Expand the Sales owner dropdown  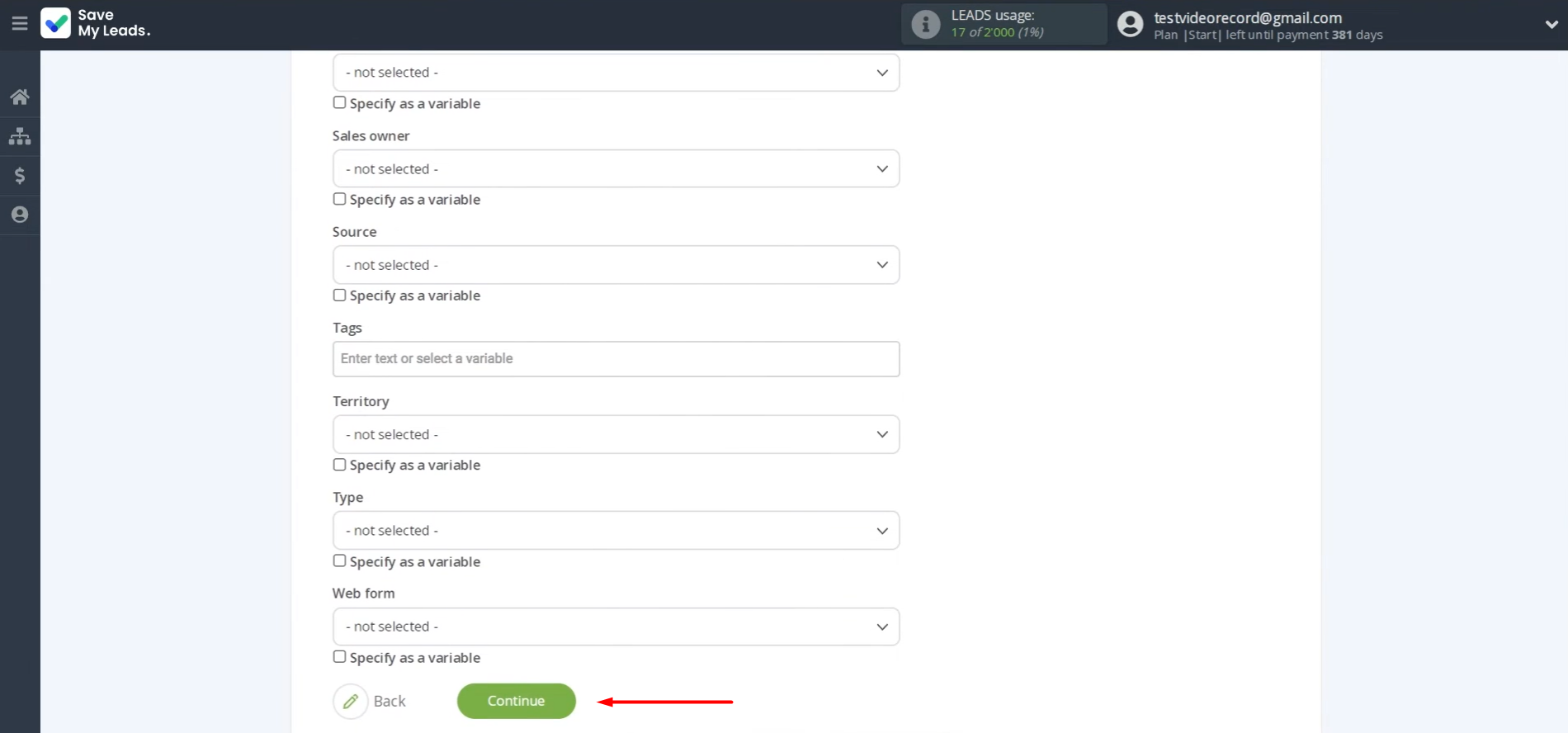click(x=616, y=169)
